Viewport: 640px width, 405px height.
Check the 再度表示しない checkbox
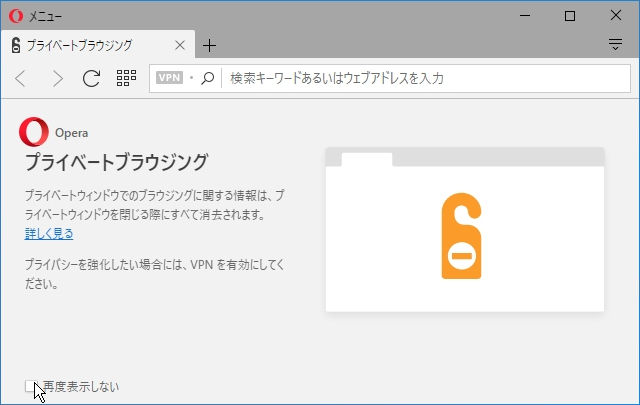pos(30,386)
